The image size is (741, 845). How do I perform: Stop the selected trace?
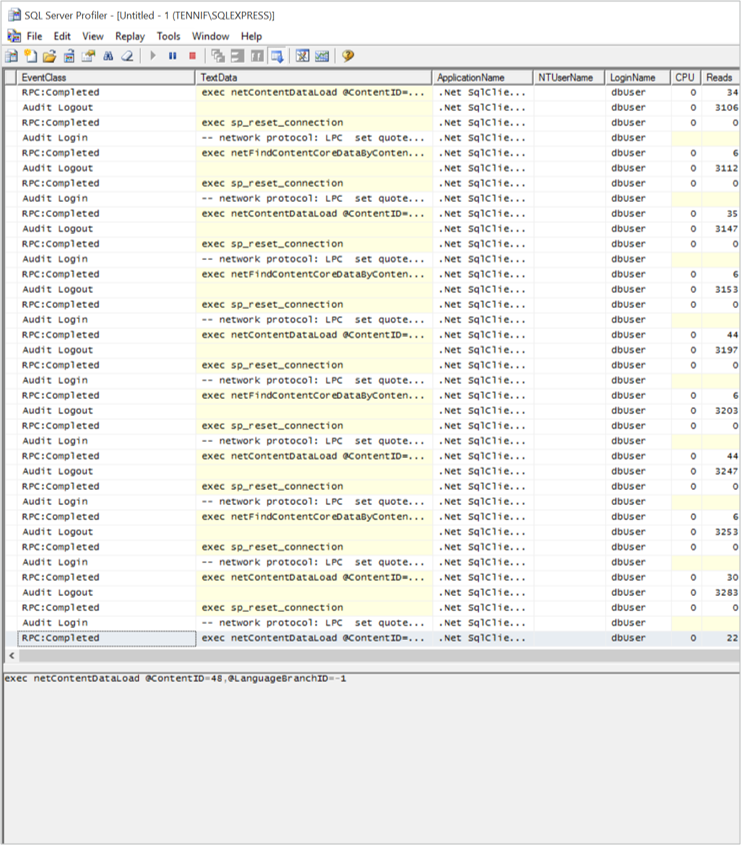pos(192,56)
